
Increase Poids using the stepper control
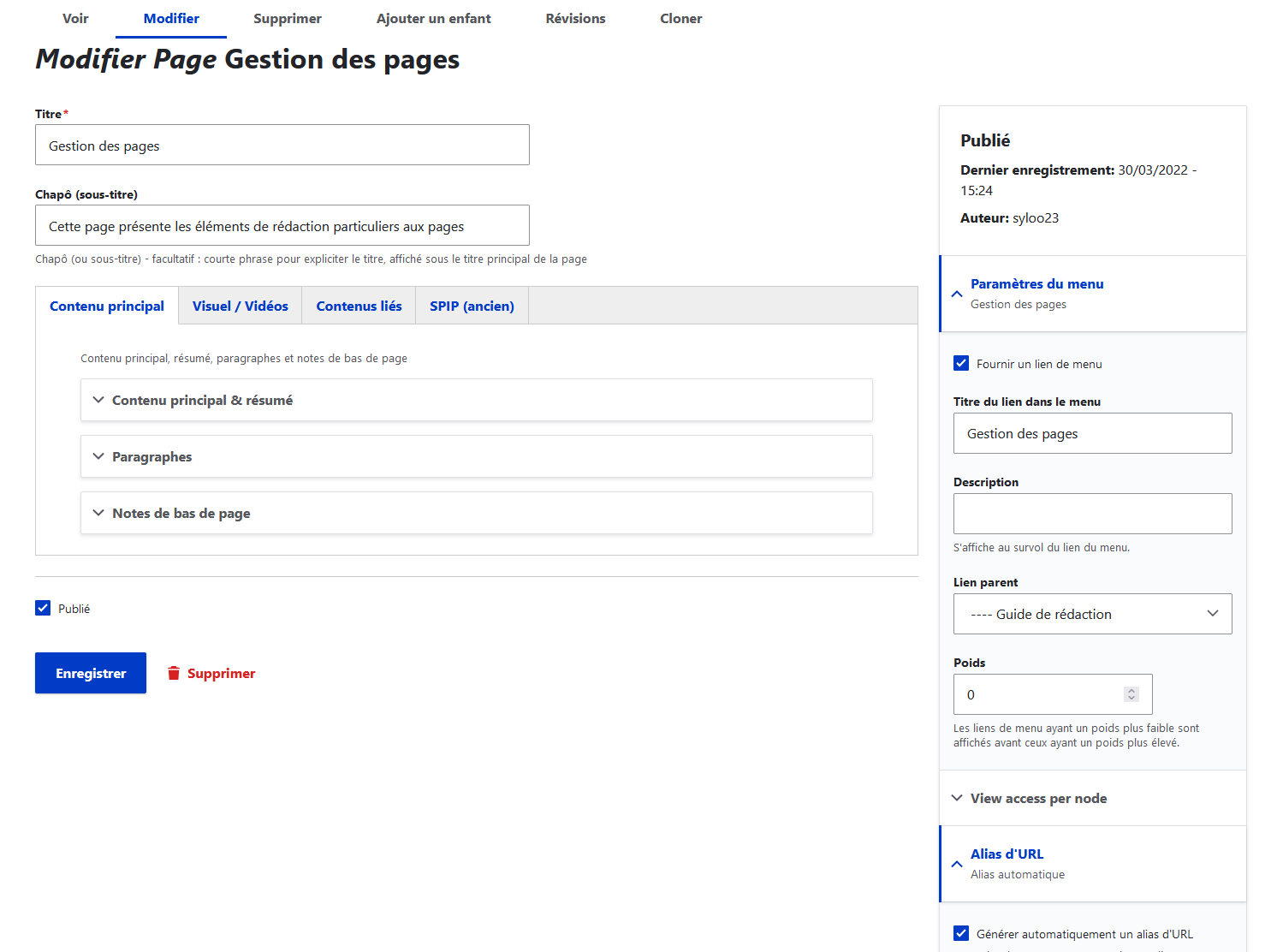tap(1131, 690)
